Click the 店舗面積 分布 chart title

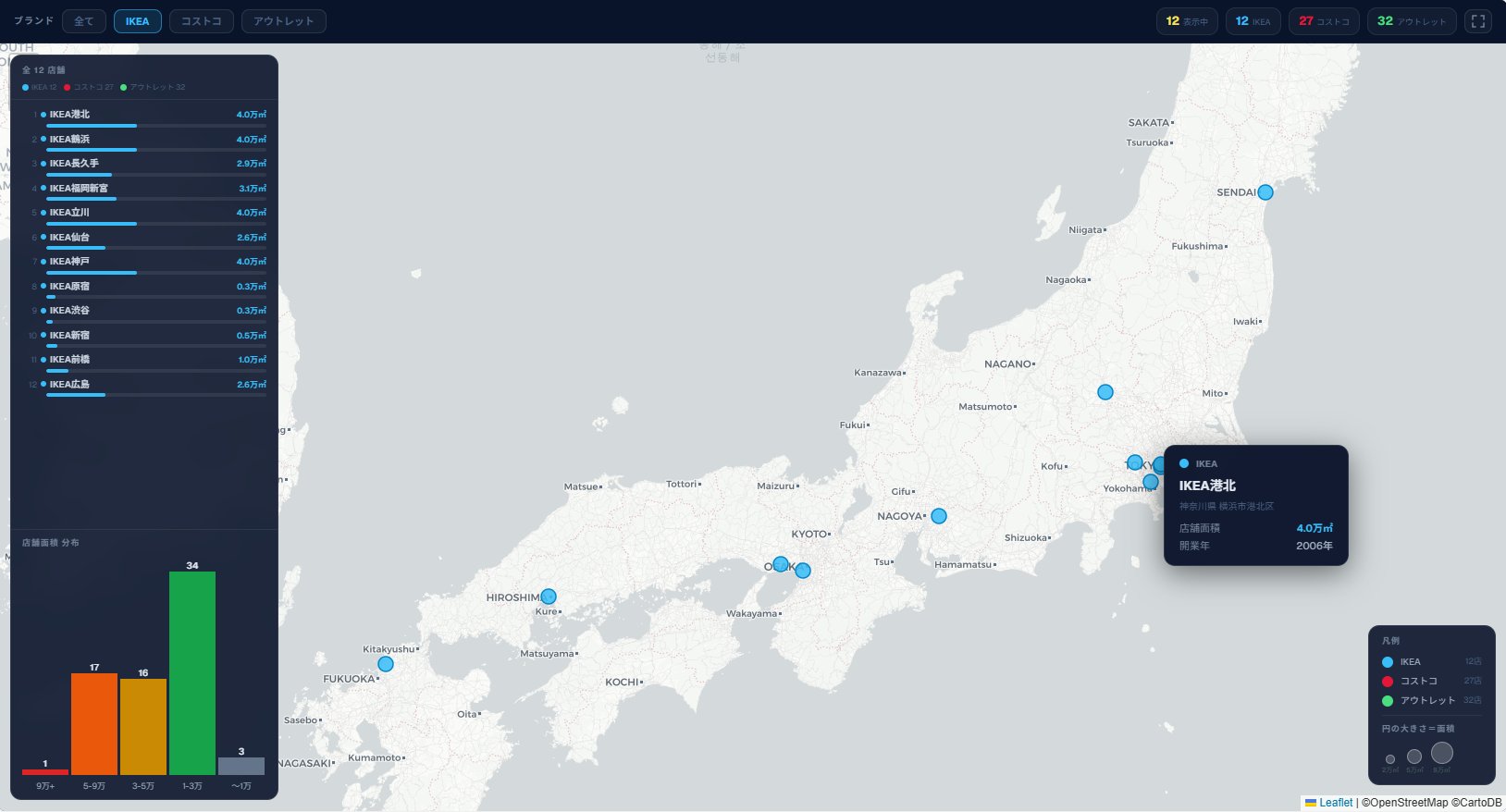[x=51, y=543]
